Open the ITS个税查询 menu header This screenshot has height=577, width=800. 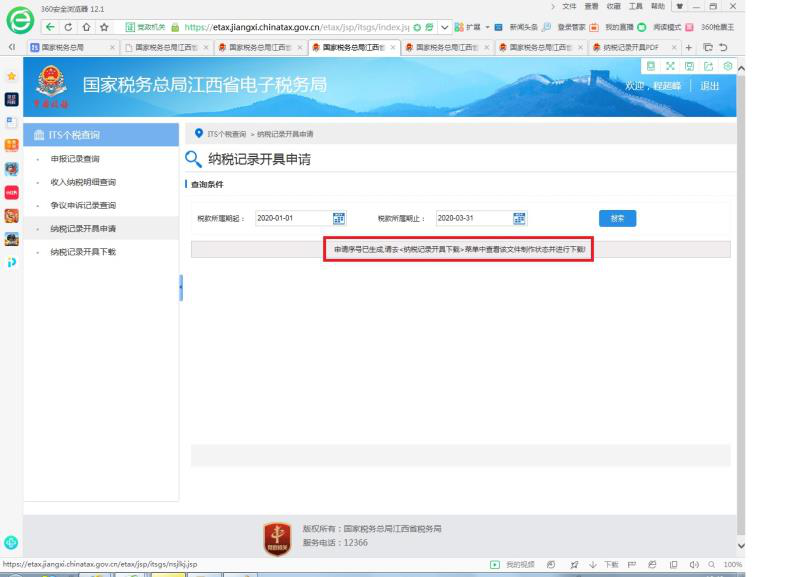[101, 135]
